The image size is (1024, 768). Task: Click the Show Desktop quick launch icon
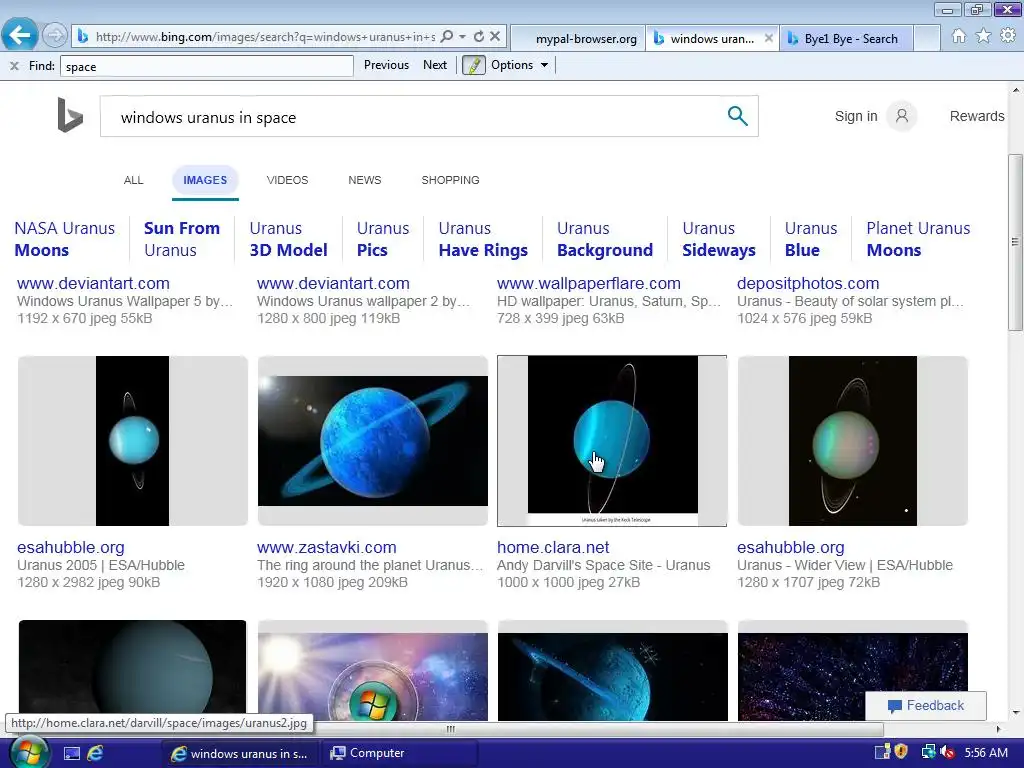[x=72, y=754]
